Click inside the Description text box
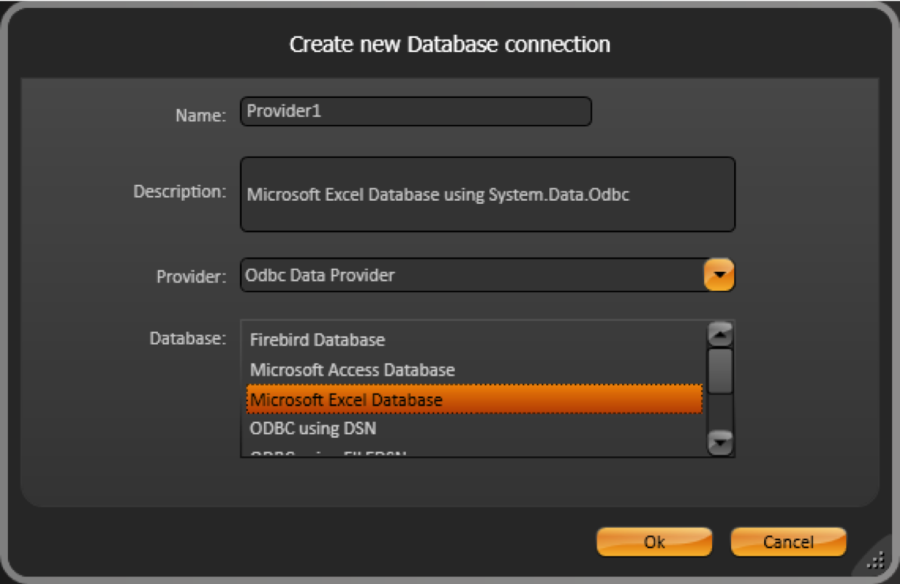 point(487,194)
